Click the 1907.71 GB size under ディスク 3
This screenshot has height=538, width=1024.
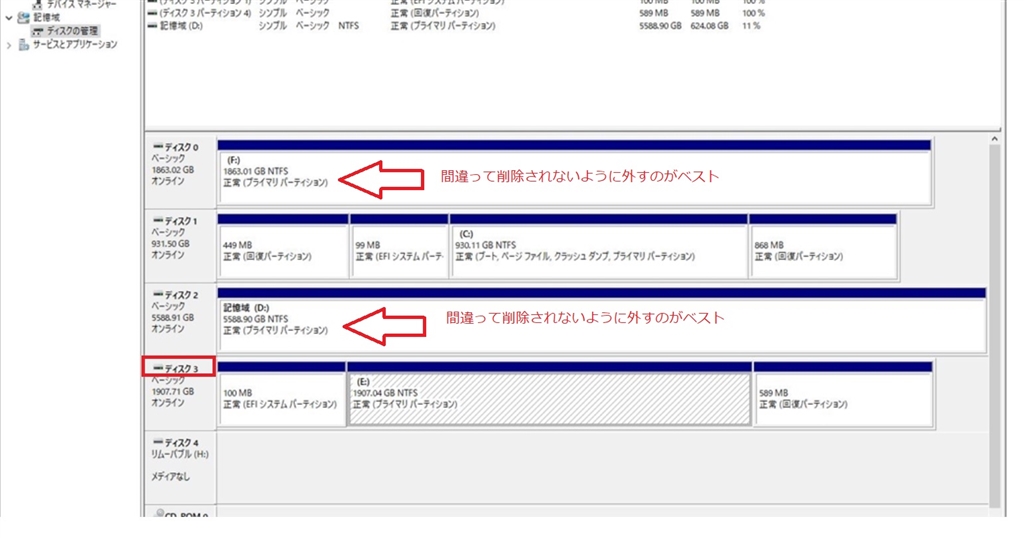[x=172, y=391]
